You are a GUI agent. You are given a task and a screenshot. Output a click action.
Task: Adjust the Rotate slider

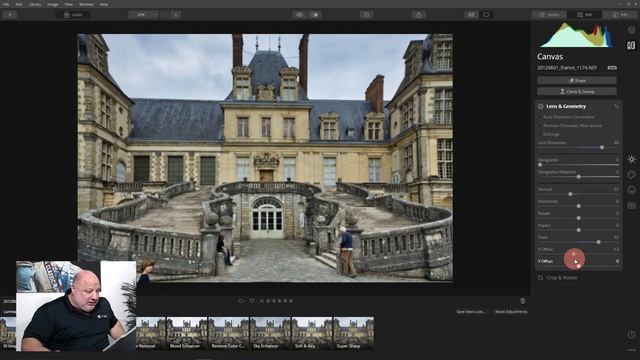click(x=578, y=218)
